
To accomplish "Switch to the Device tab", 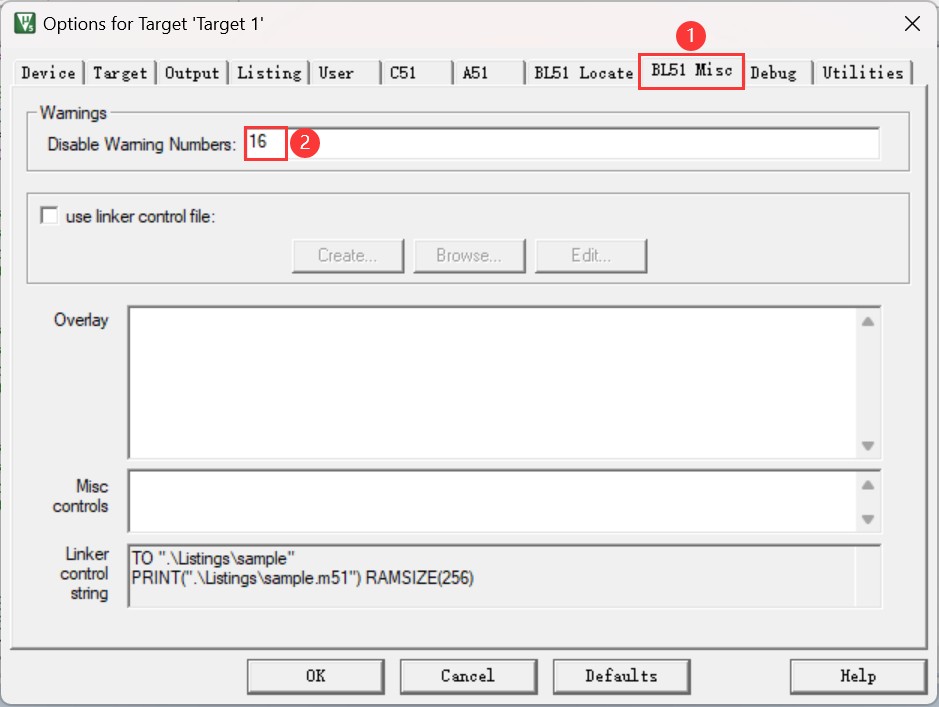I will 49,73.
